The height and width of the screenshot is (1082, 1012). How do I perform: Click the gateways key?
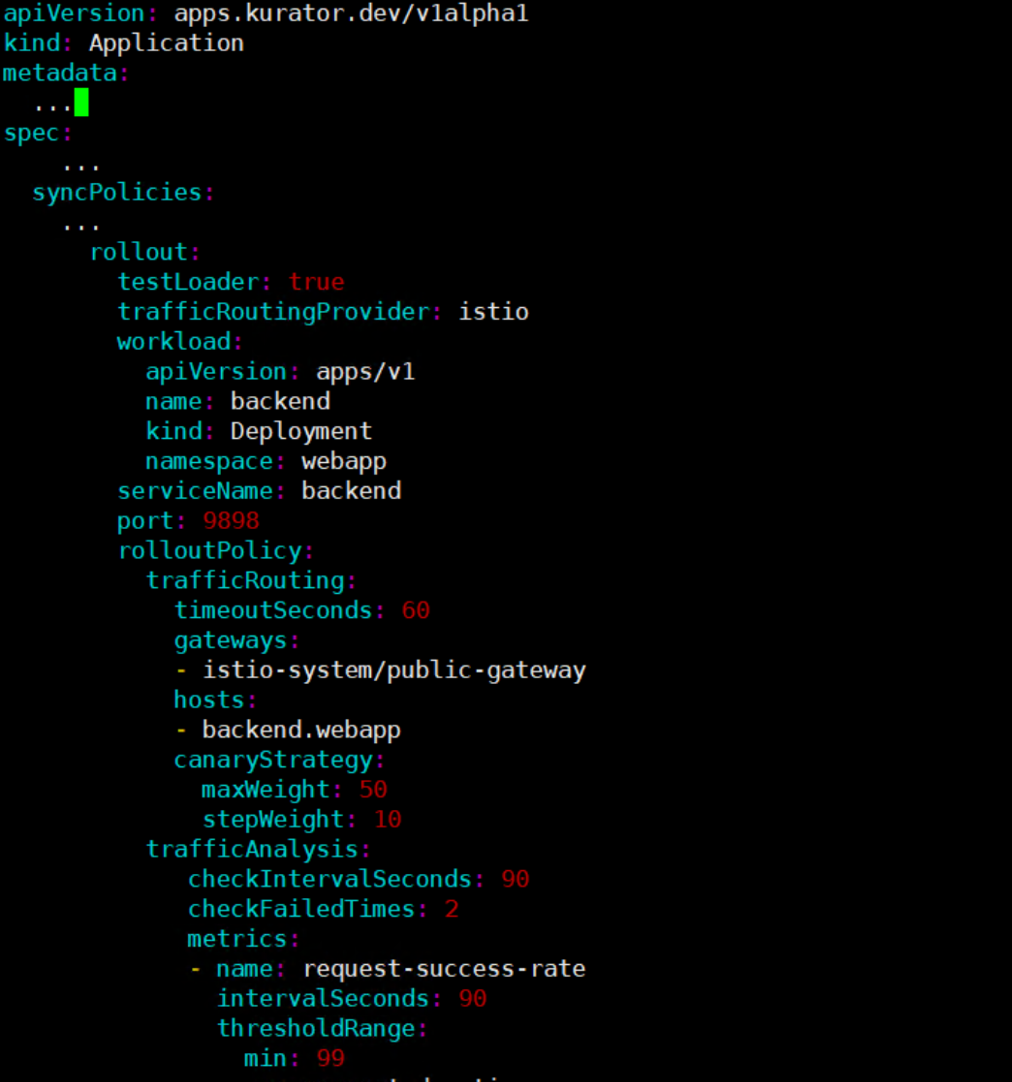[230, 640]
